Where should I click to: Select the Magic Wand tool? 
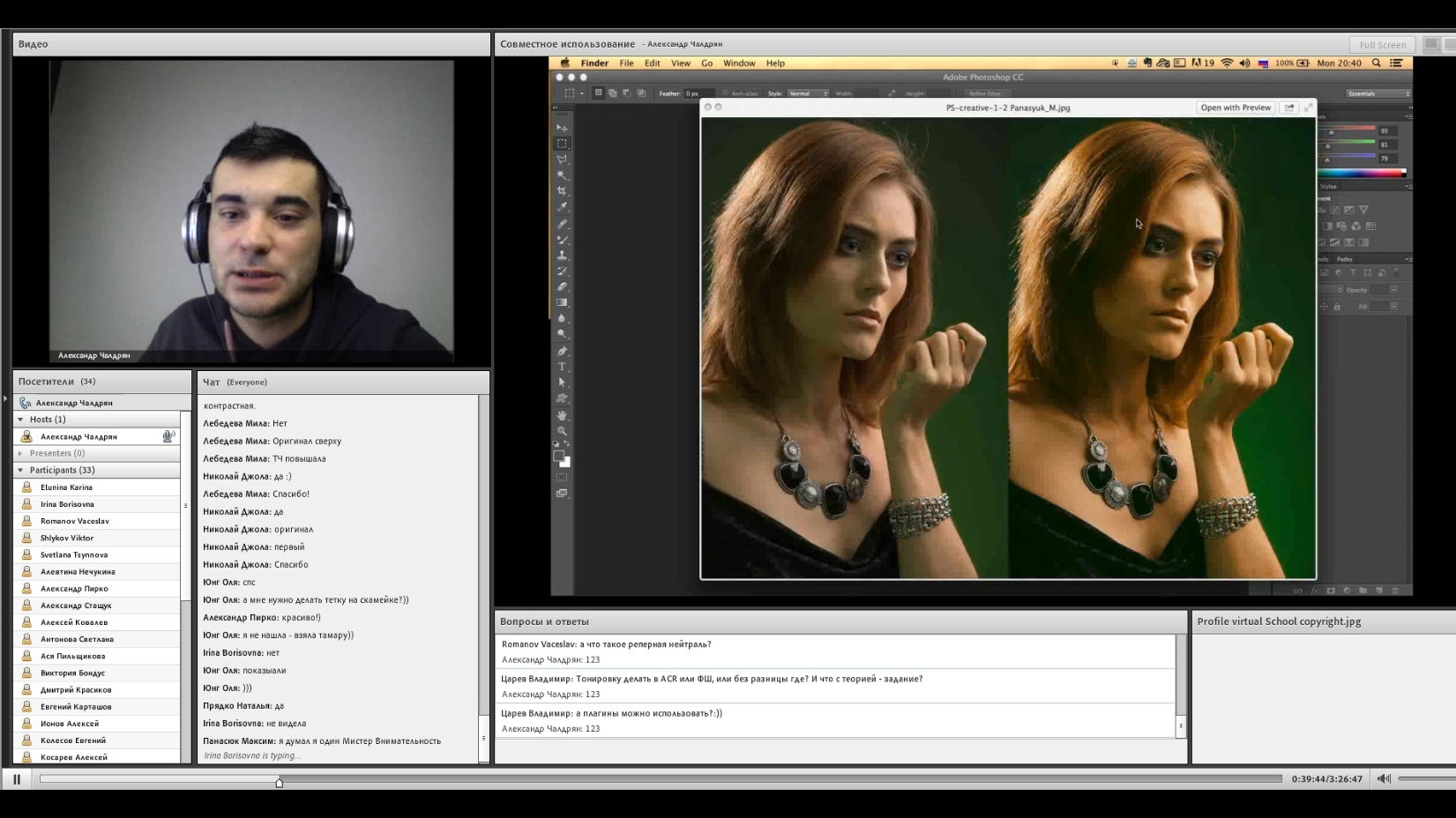click(562, 175)
